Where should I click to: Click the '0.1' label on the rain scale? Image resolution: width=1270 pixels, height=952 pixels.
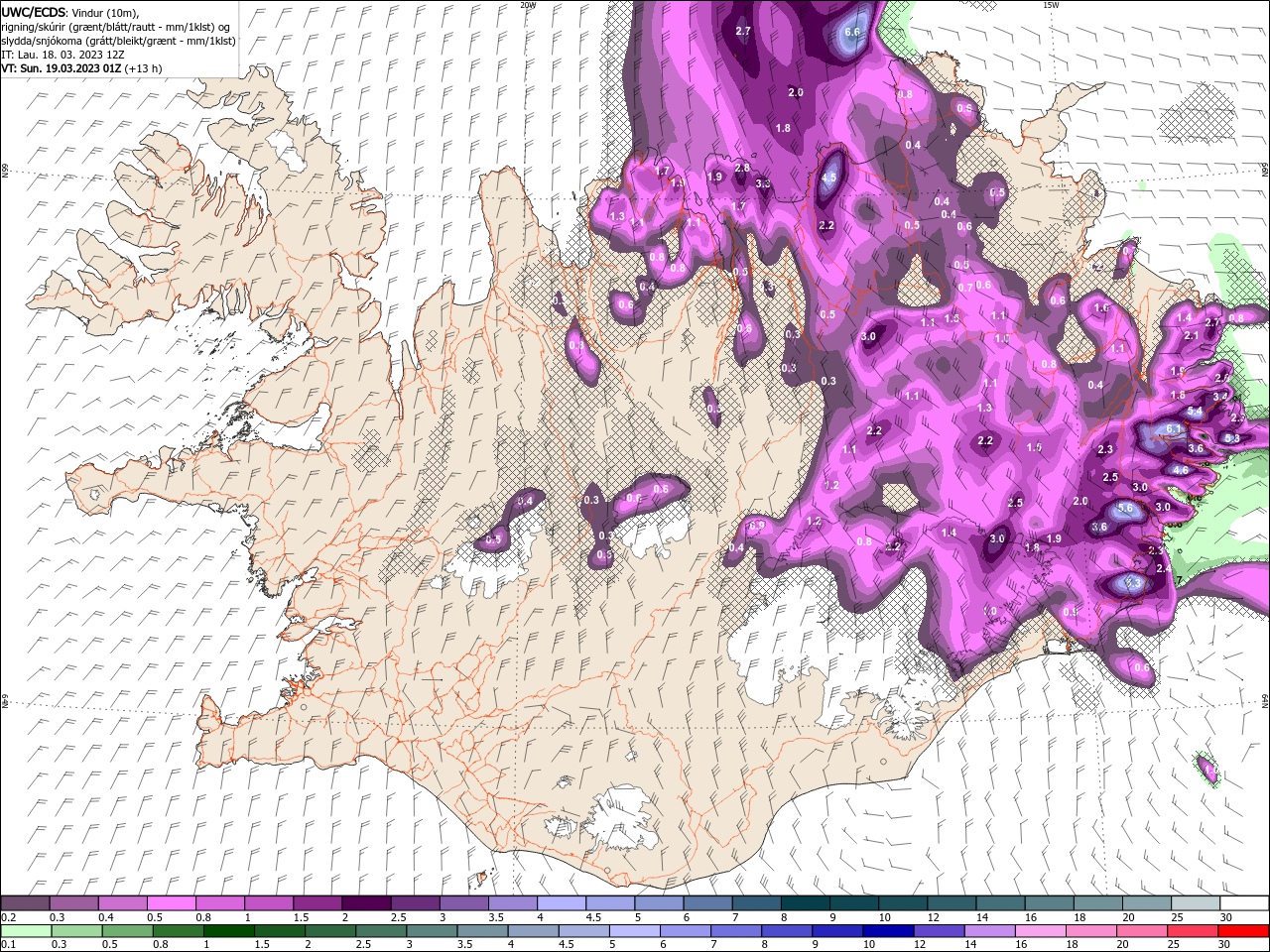click(x=8, y=945)
